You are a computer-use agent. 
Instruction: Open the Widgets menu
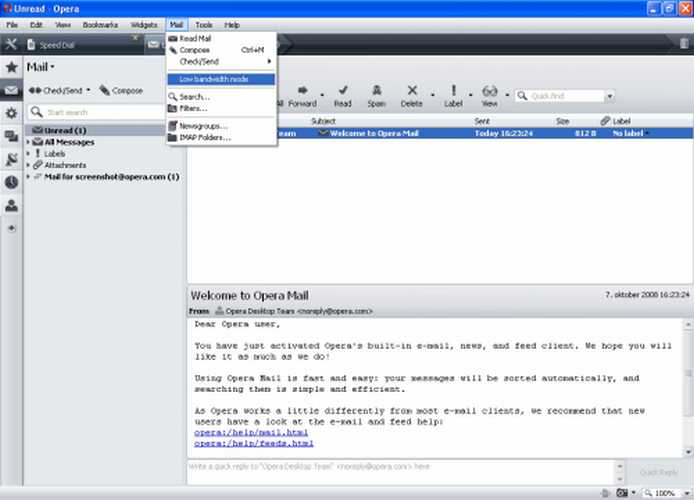144,25
